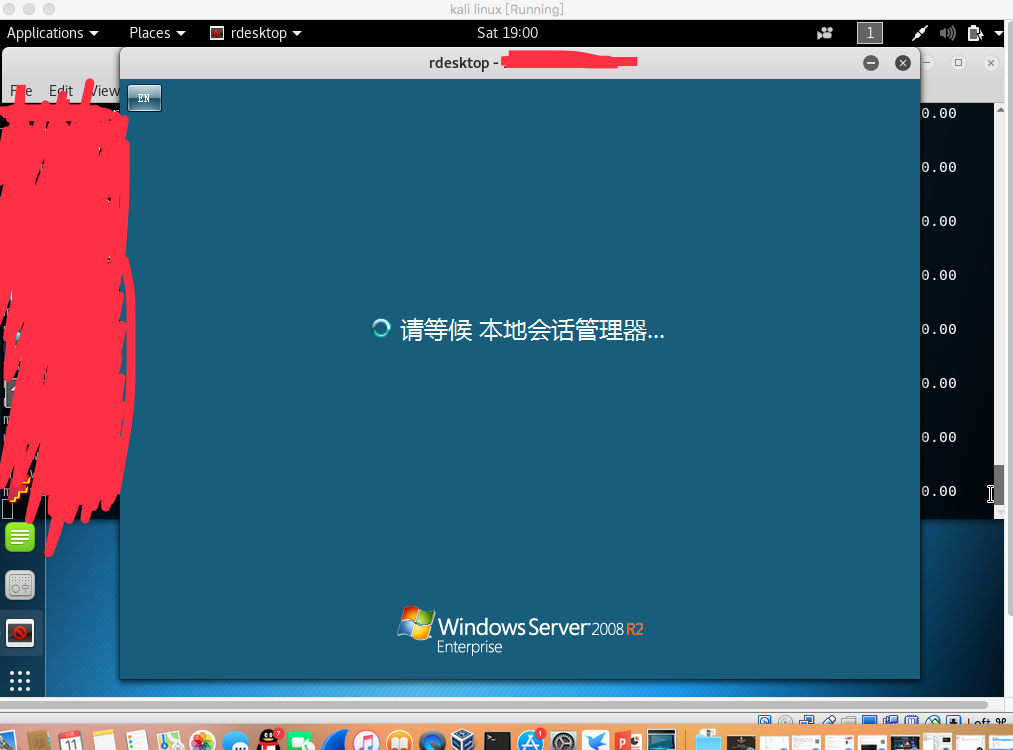This screenshot has height=750, width=1013.
Task: Minimize the rdesktop window
Action: point(871,63)
